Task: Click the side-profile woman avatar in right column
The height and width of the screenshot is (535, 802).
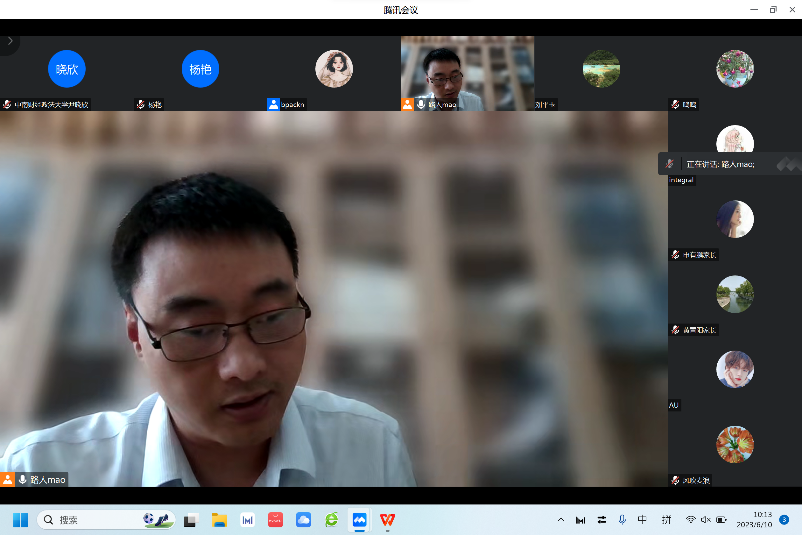Action: [735, 219]
